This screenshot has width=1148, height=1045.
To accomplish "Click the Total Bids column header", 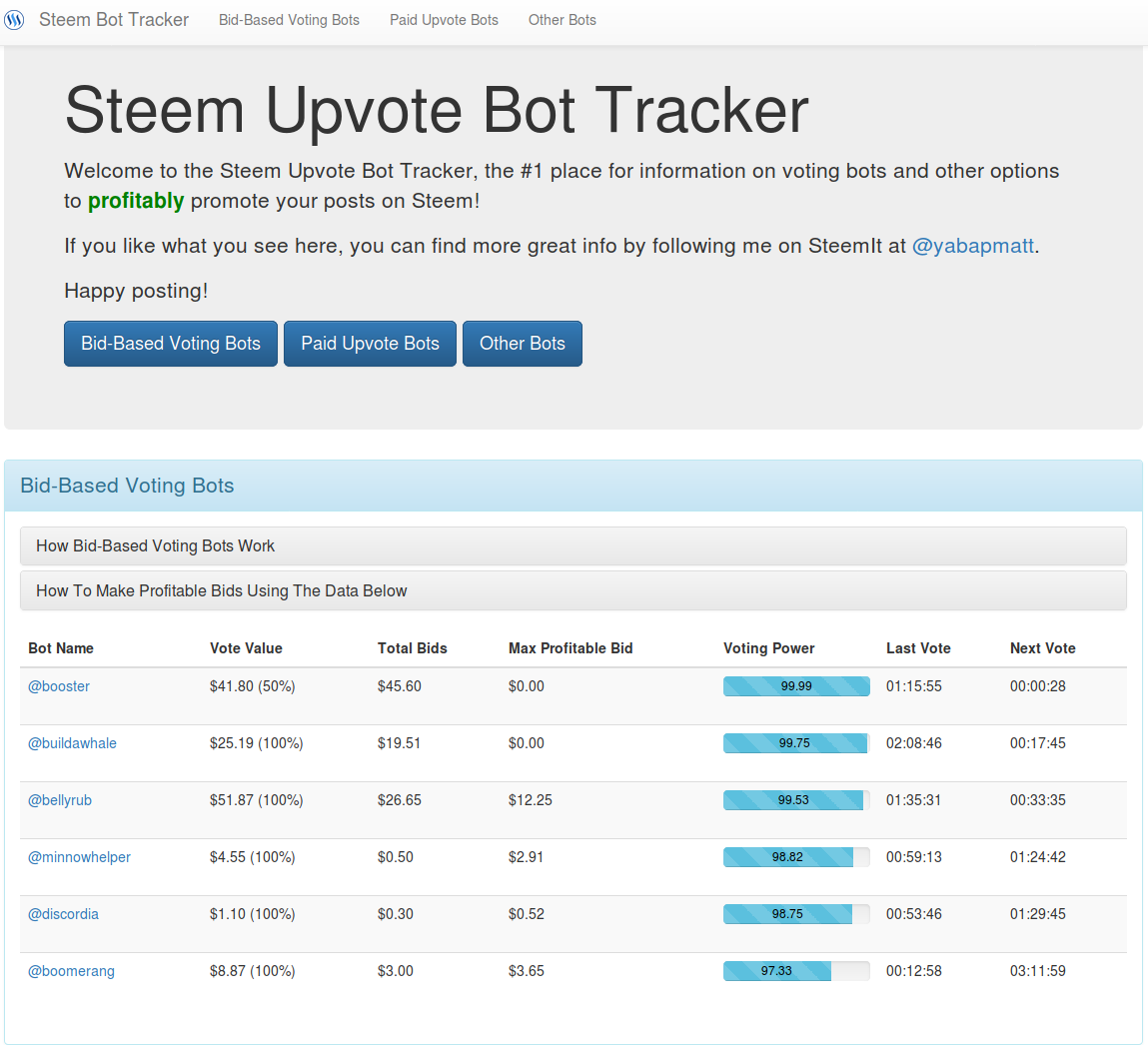I will pyautogui.click(x=413, y=648).
